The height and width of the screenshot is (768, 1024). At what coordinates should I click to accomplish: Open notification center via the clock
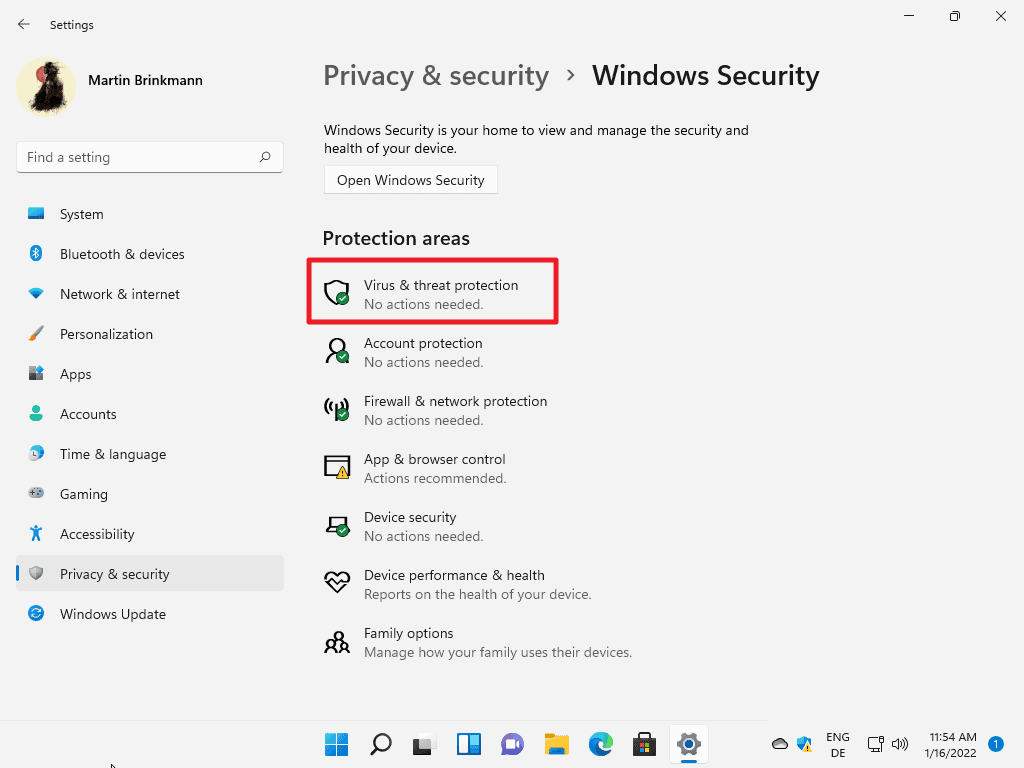click(949, 744)
